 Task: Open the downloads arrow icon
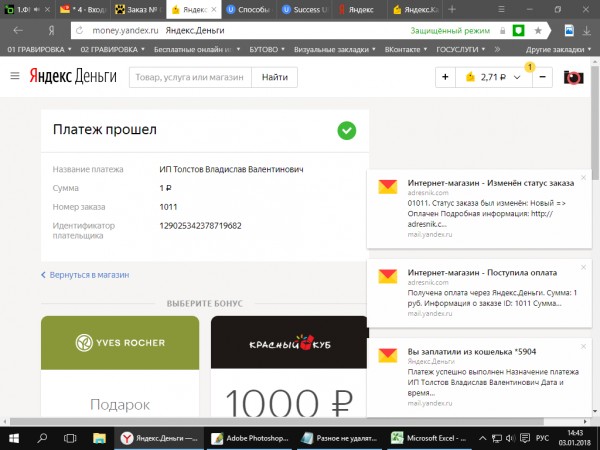coord(587,31)
